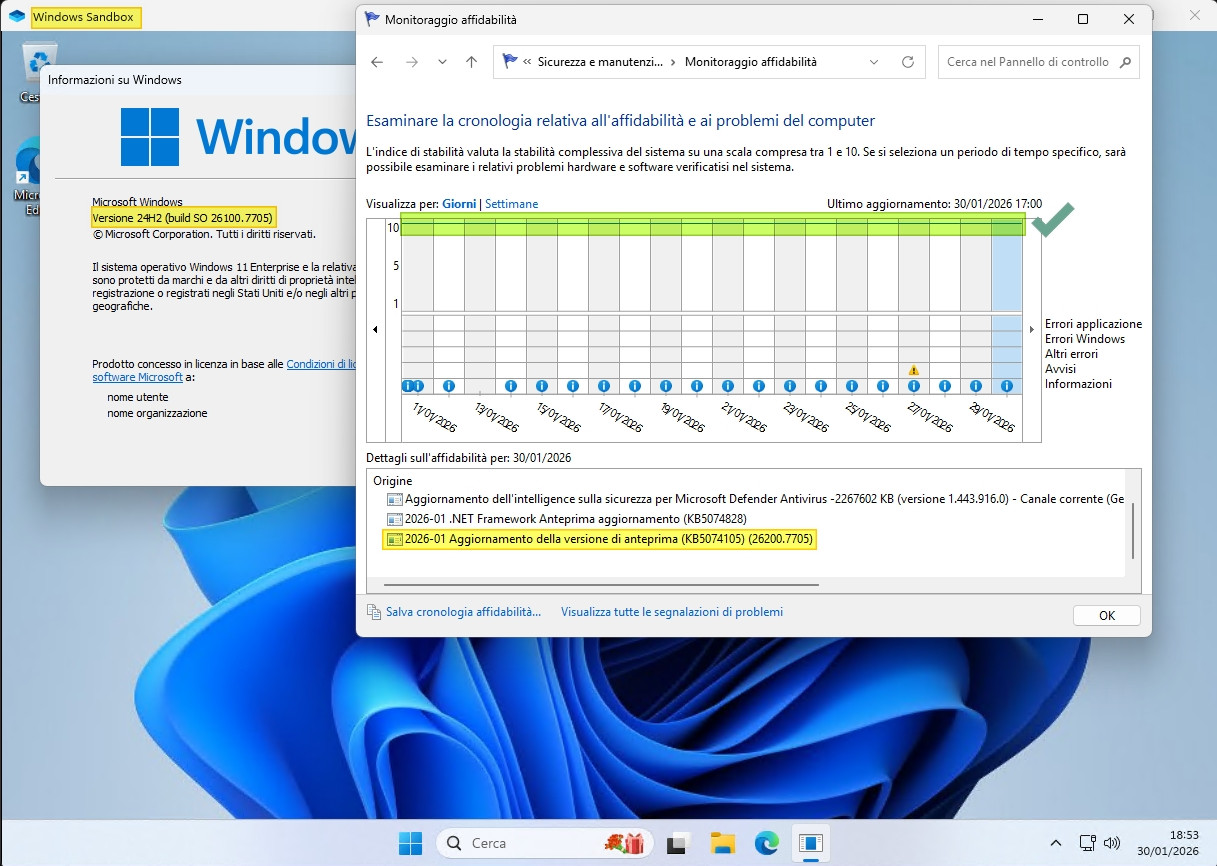
Task: Select info icon for 18/01/2026
Action: coord(635,386)
